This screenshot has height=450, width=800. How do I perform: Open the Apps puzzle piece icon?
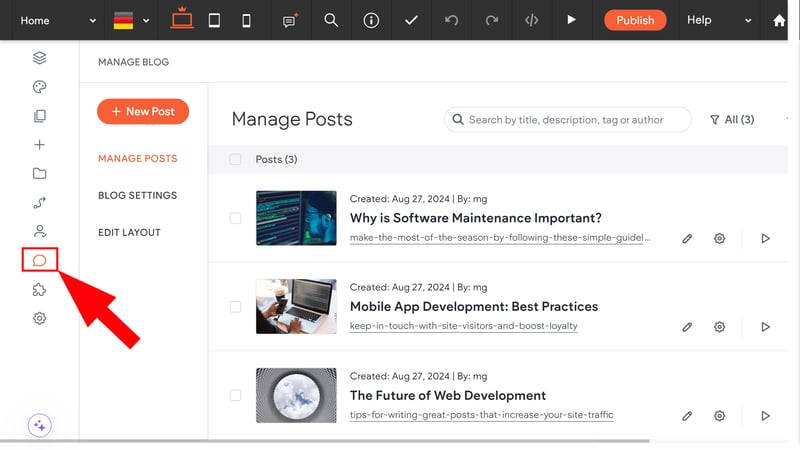(x=39, y=289)
